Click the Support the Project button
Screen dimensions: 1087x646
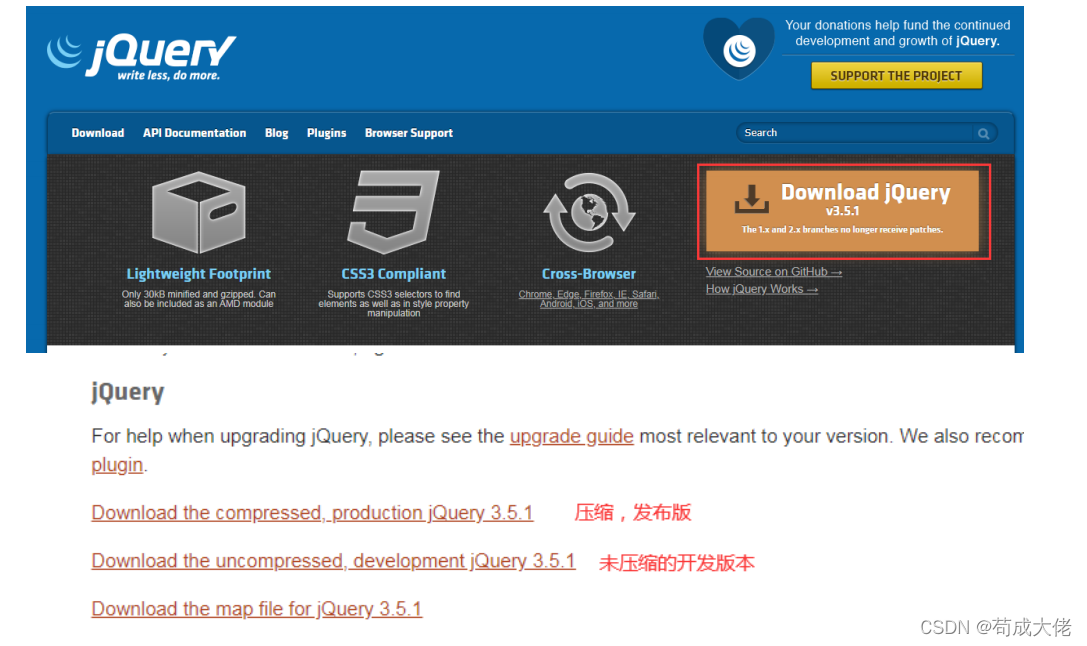pos(896,76)
